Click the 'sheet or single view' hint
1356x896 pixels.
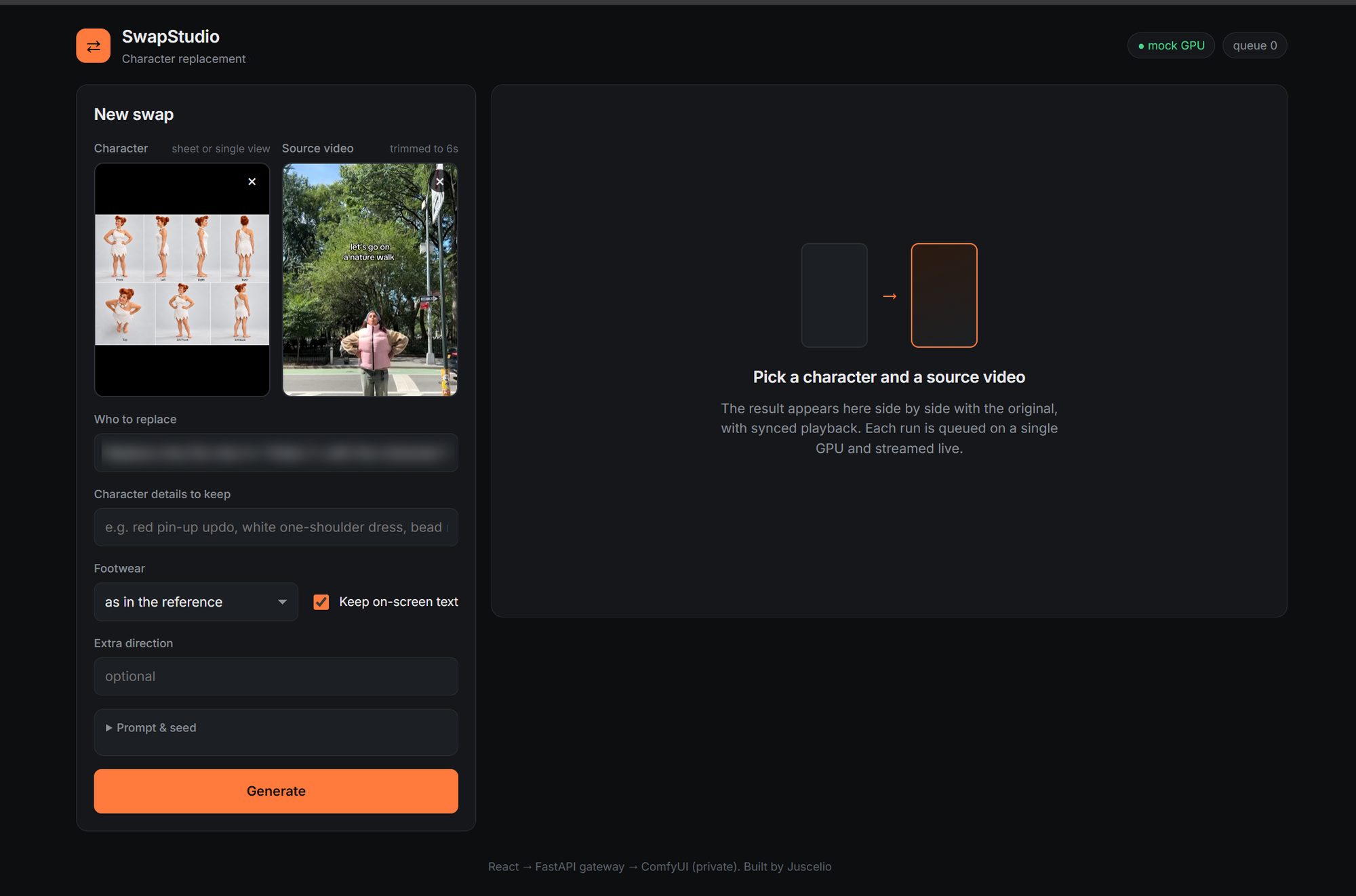220,148
